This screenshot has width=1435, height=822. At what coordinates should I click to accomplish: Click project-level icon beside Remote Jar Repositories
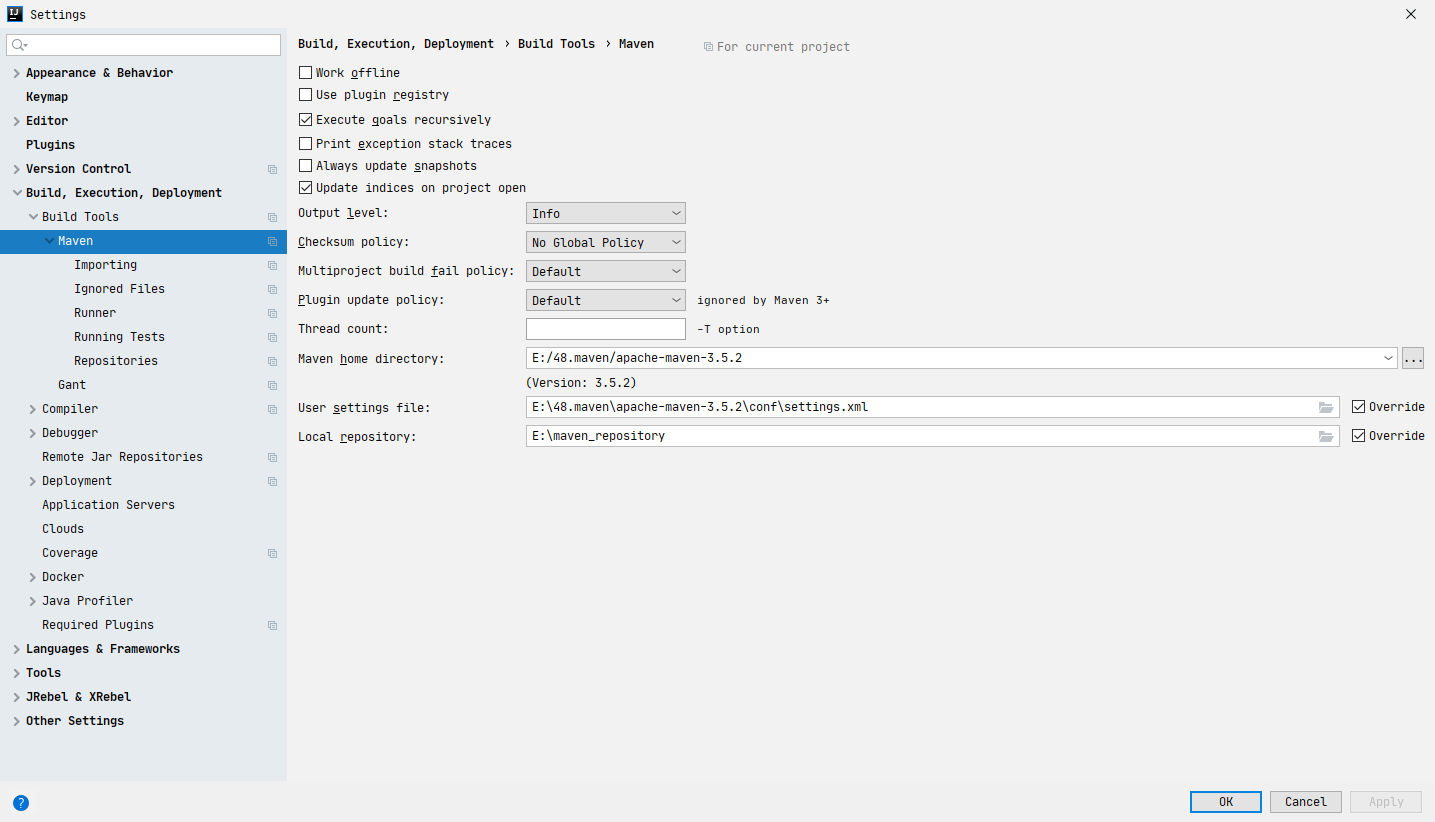click(272, 457)
